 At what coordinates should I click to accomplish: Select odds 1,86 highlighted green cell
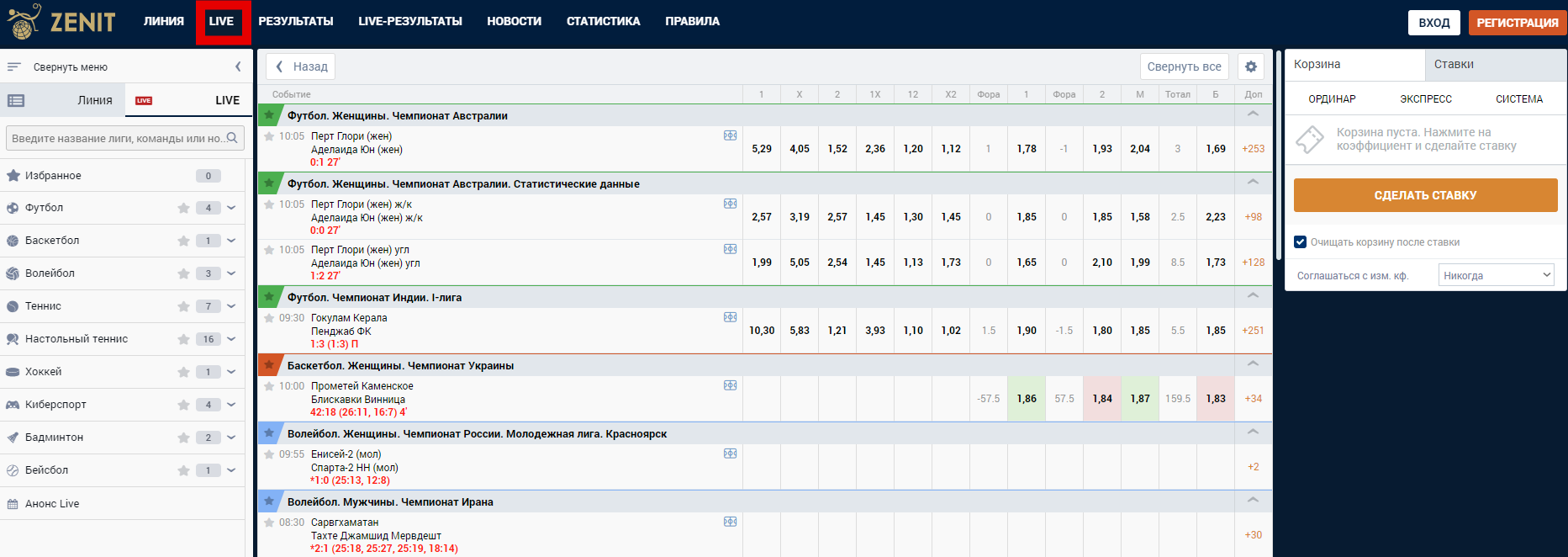tap(1026, 399)
